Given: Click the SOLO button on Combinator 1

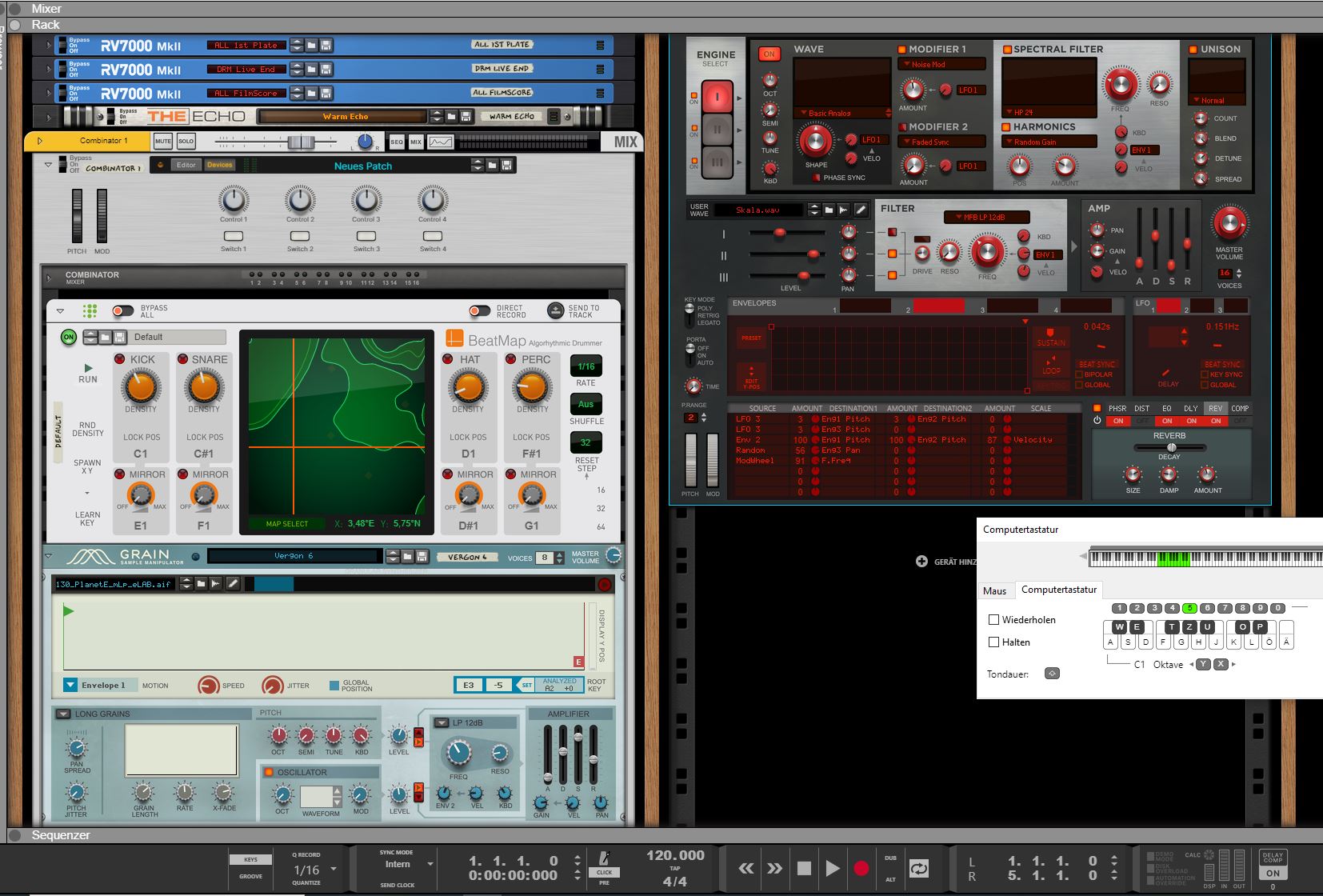Looking at the screenshot, I should tap(186, 142).
